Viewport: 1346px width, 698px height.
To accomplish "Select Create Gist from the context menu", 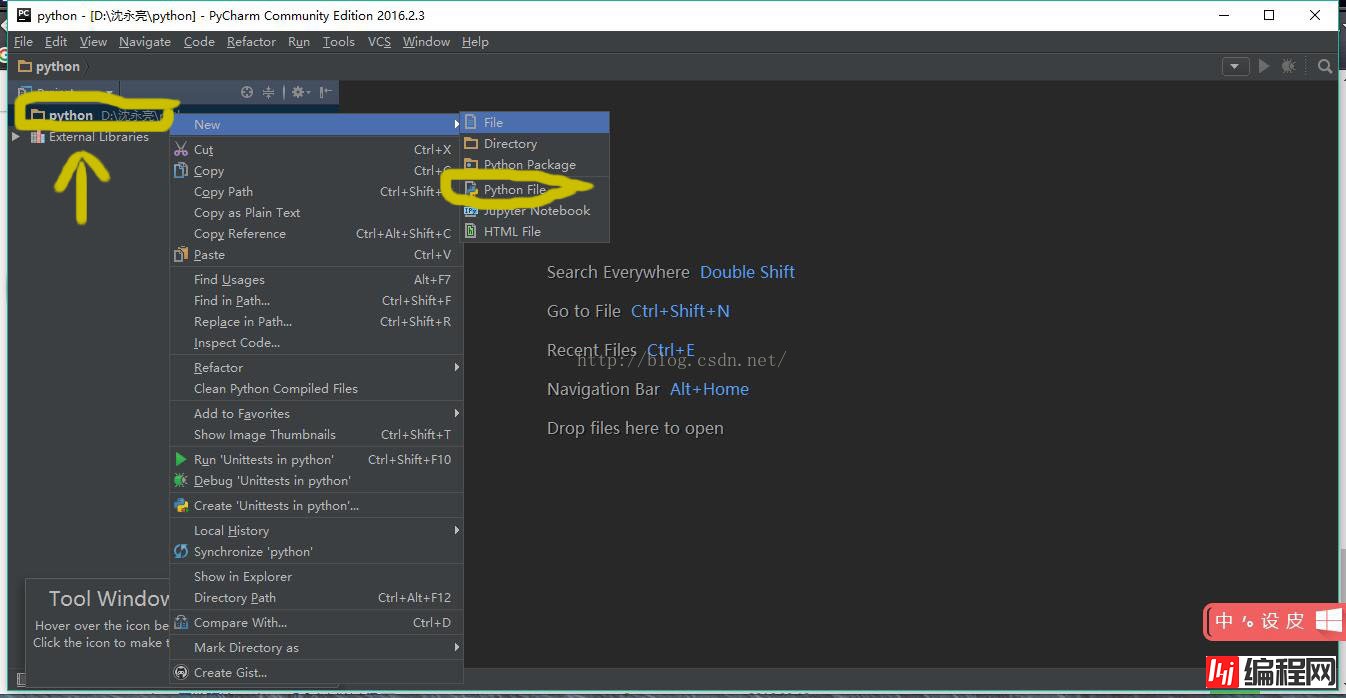I will pyautogui.click(x=230, y=672).
